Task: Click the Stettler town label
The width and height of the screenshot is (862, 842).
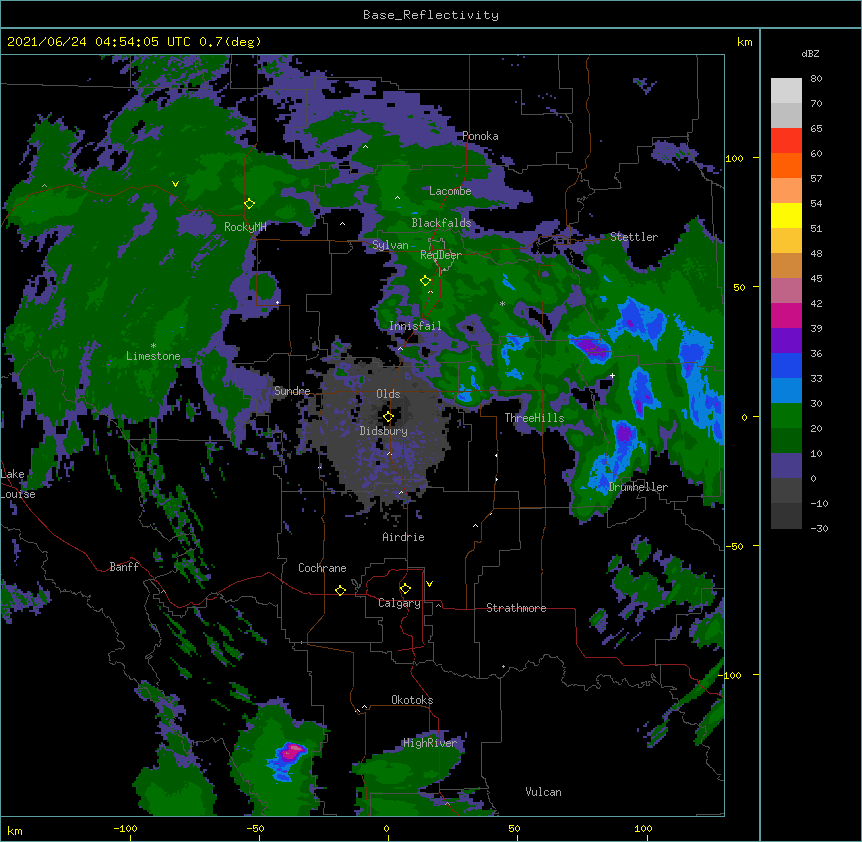Action: pos(634,237)
